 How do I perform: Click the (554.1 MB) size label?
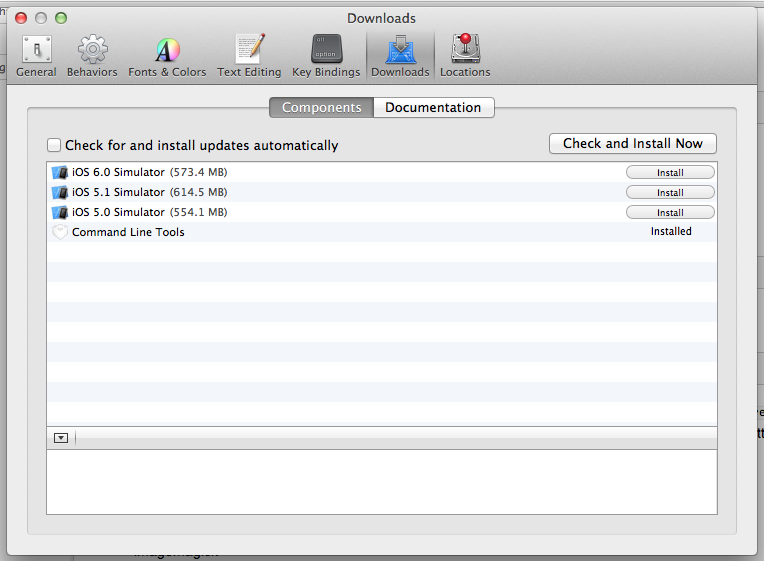click(198, 212)
